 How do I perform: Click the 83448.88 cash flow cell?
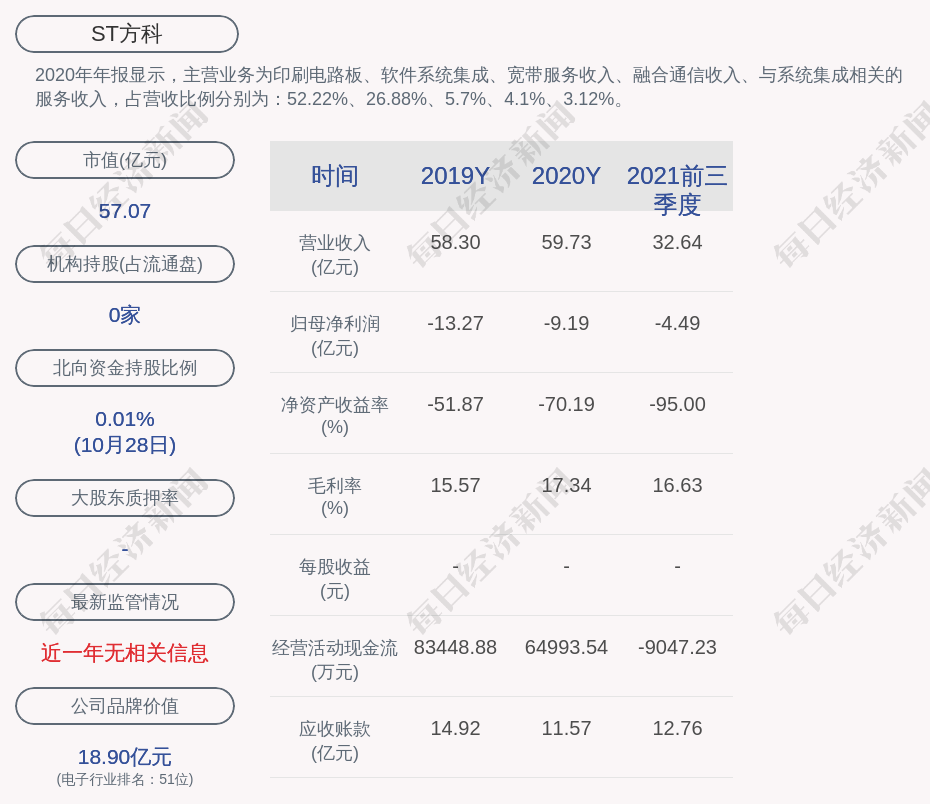456,647
